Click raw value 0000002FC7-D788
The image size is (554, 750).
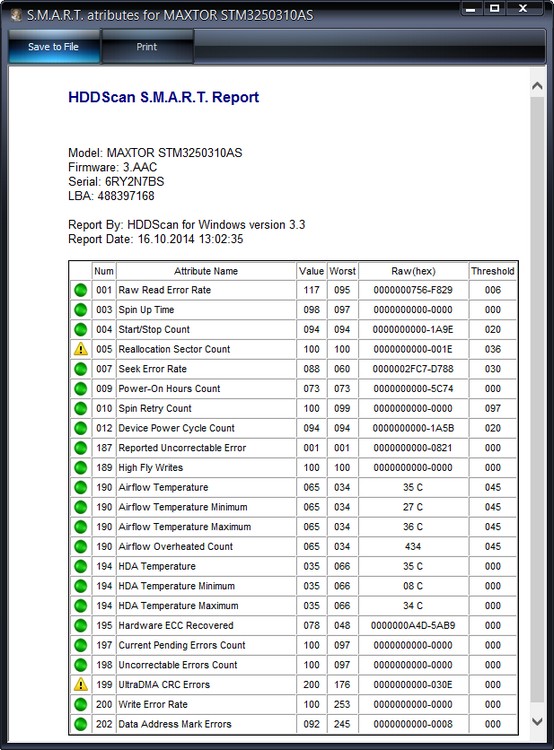click(x=413, y=369)
